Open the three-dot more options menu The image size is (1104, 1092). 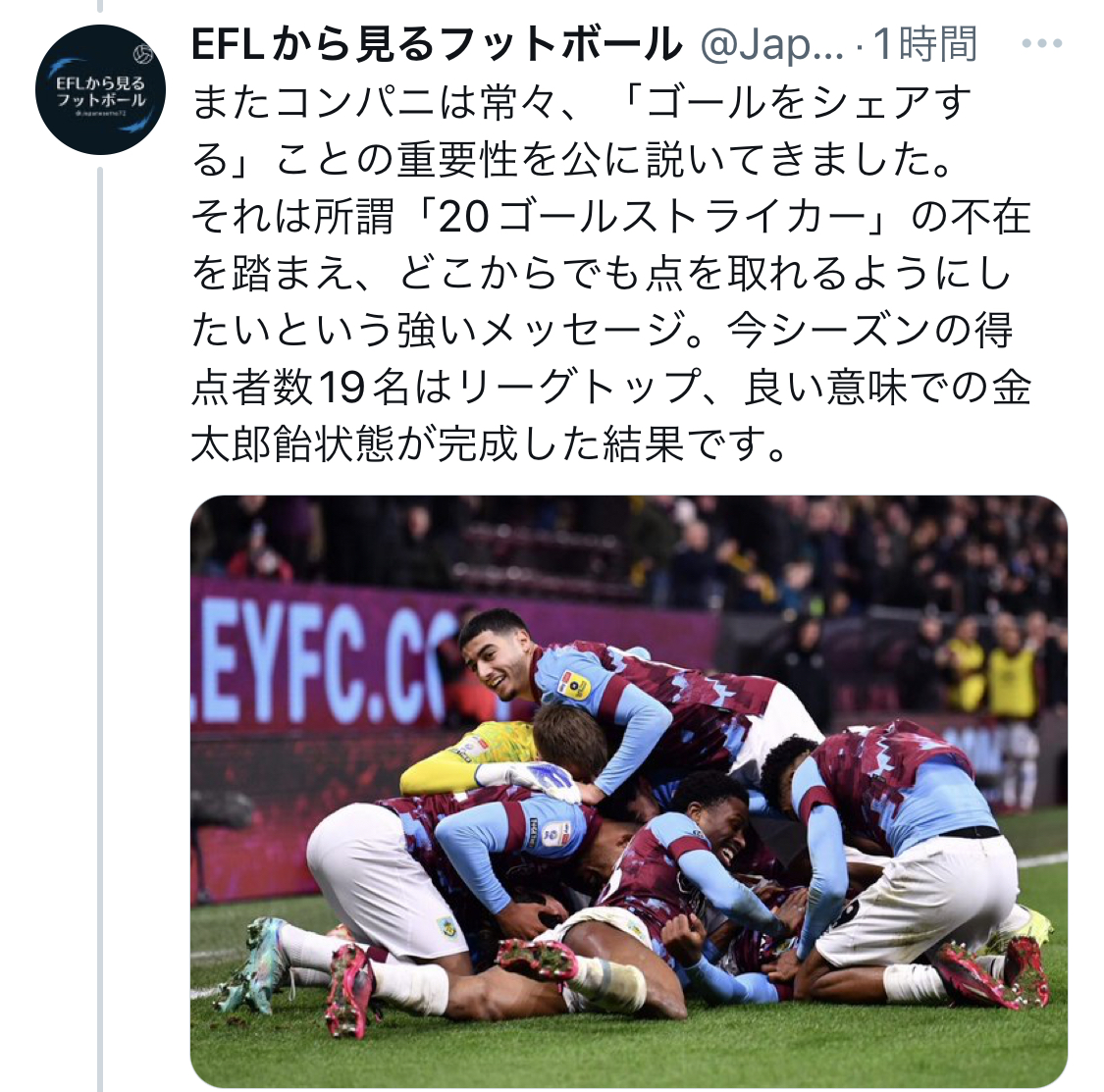1042,43
